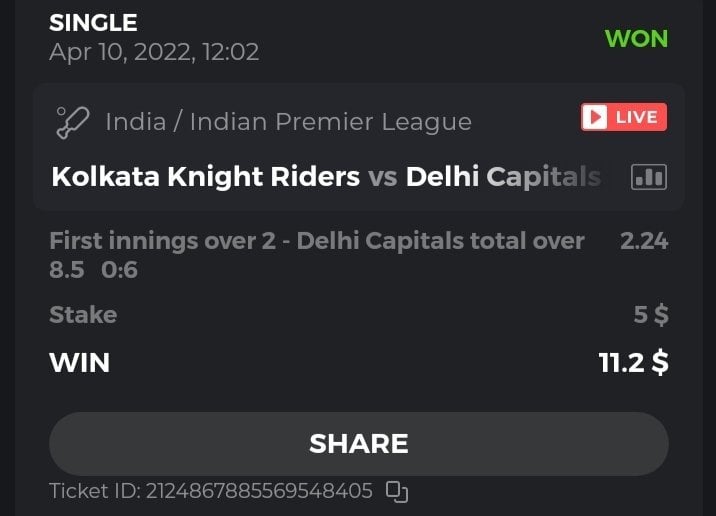Select the Delhi Capitals team name
716x516 pixels.
point(503,177)
